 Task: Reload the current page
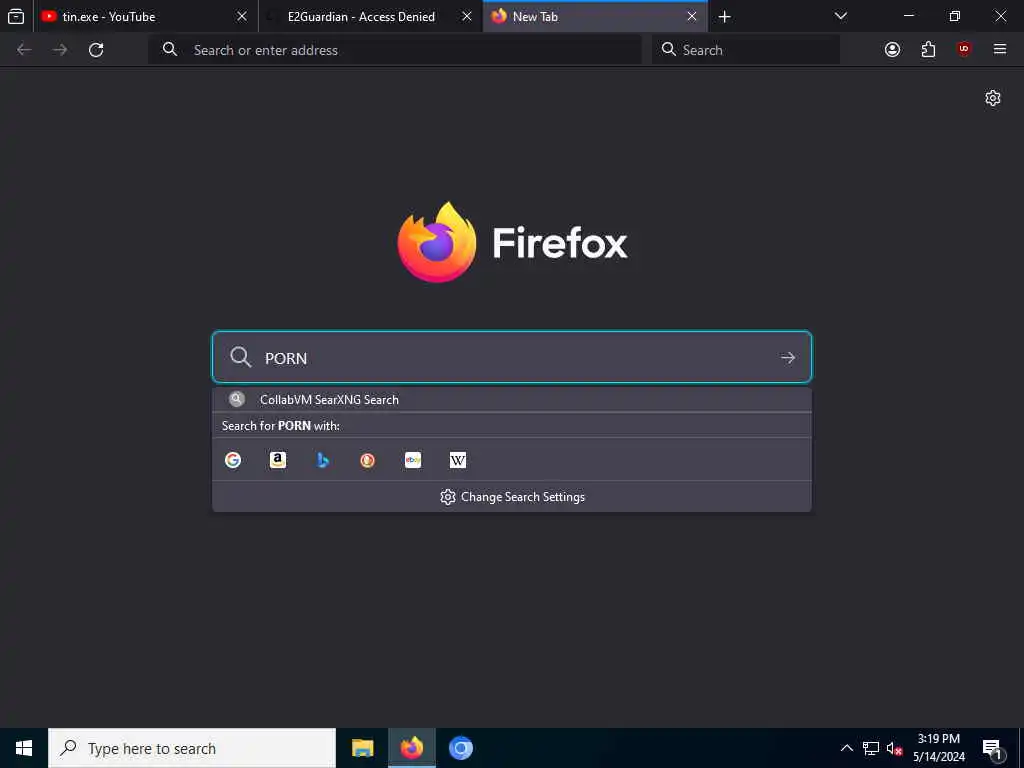(x=96, y=50)
